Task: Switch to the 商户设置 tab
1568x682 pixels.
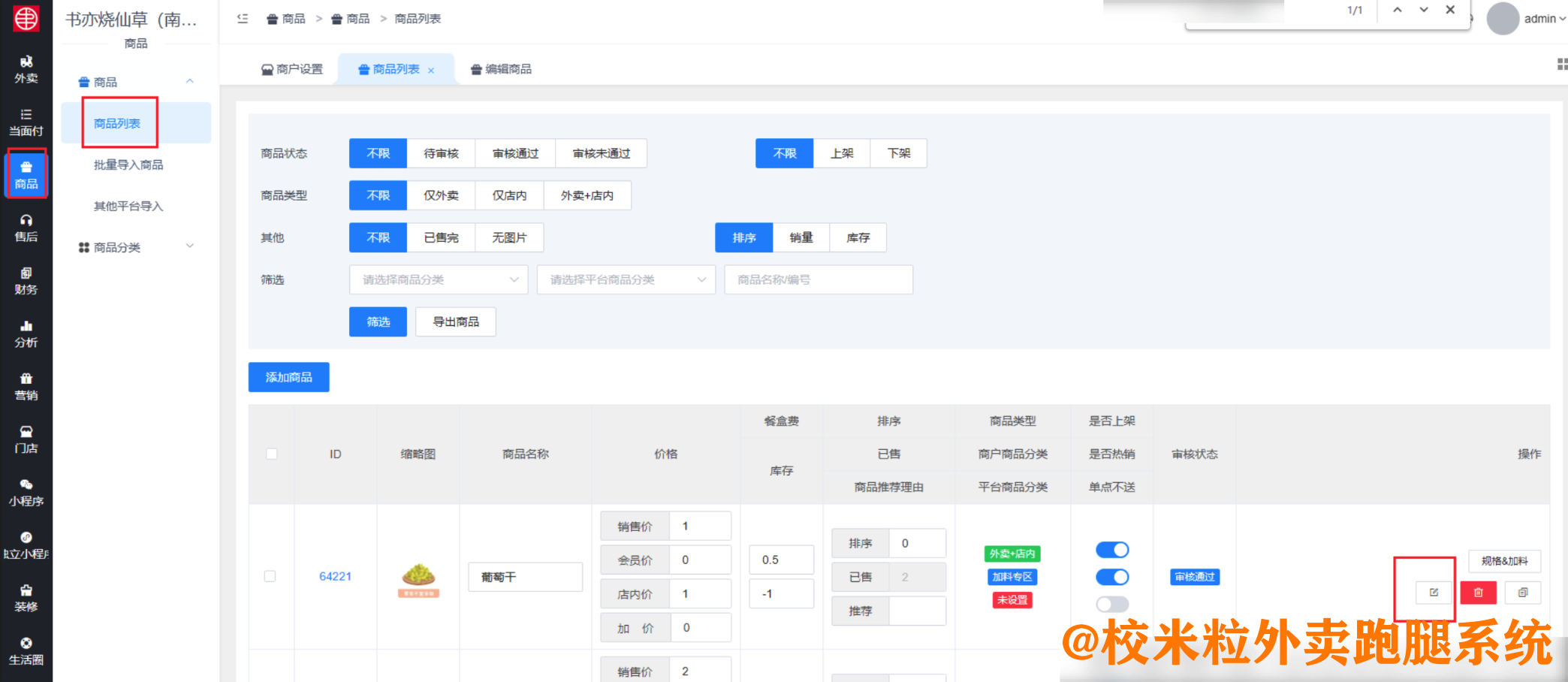Action: (x=294, y=68)
